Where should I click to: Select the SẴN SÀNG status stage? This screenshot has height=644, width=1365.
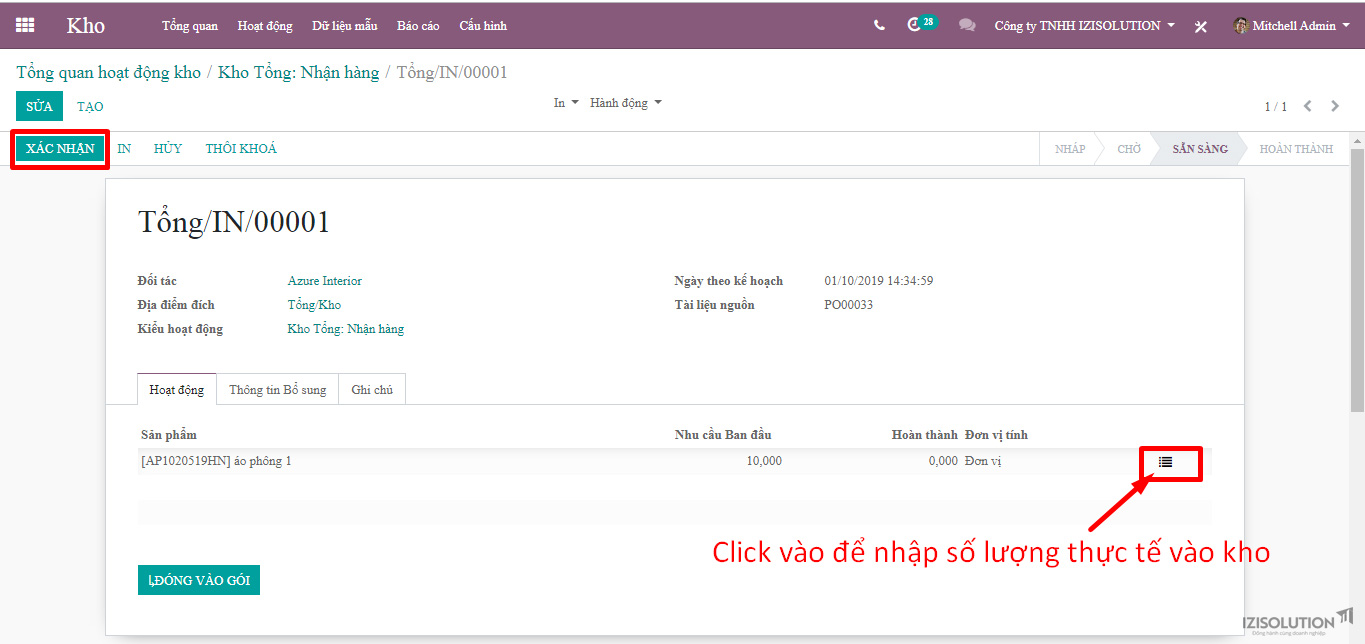click(x=1200, y=149)
